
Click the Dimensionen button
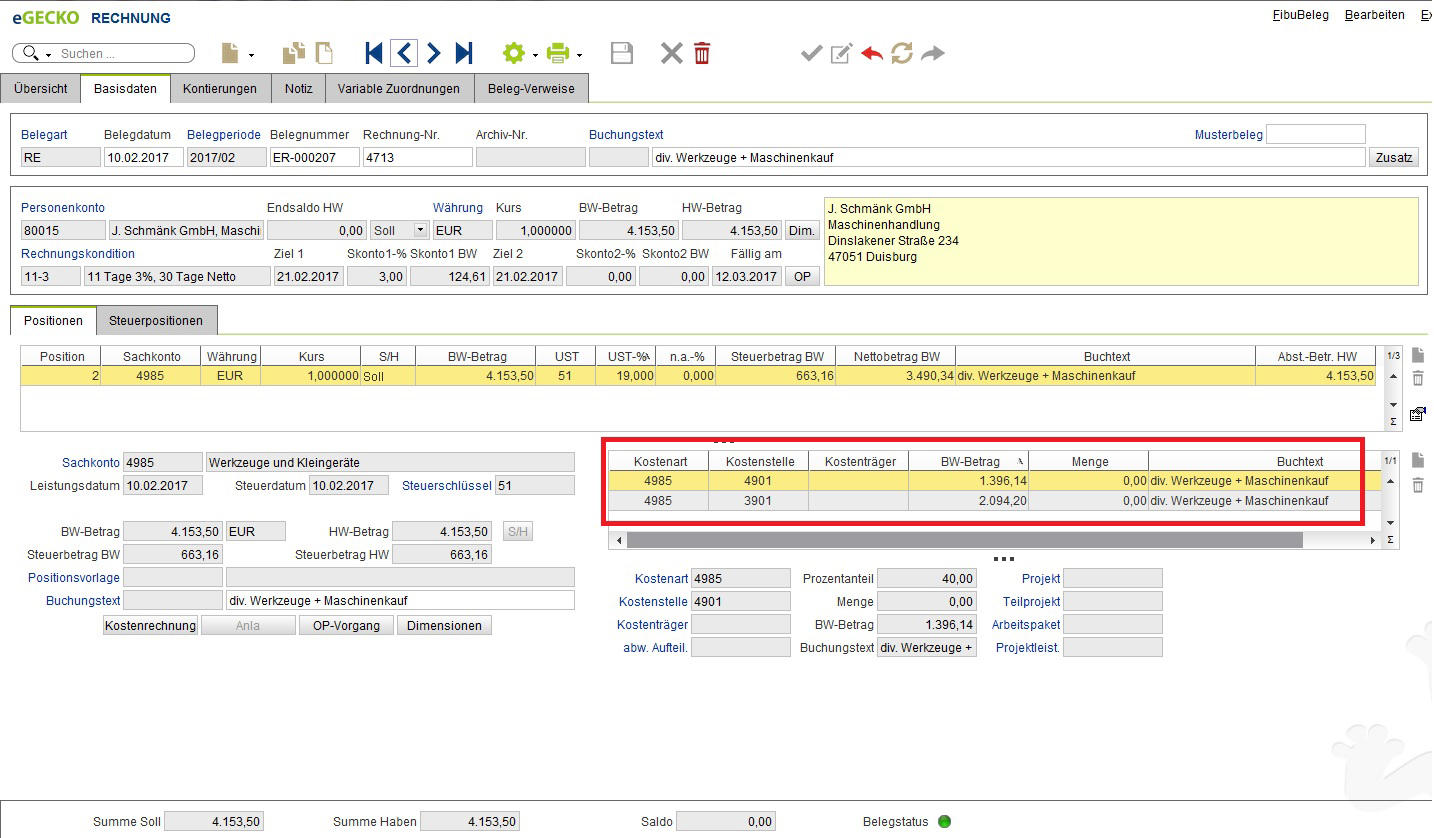444,626
